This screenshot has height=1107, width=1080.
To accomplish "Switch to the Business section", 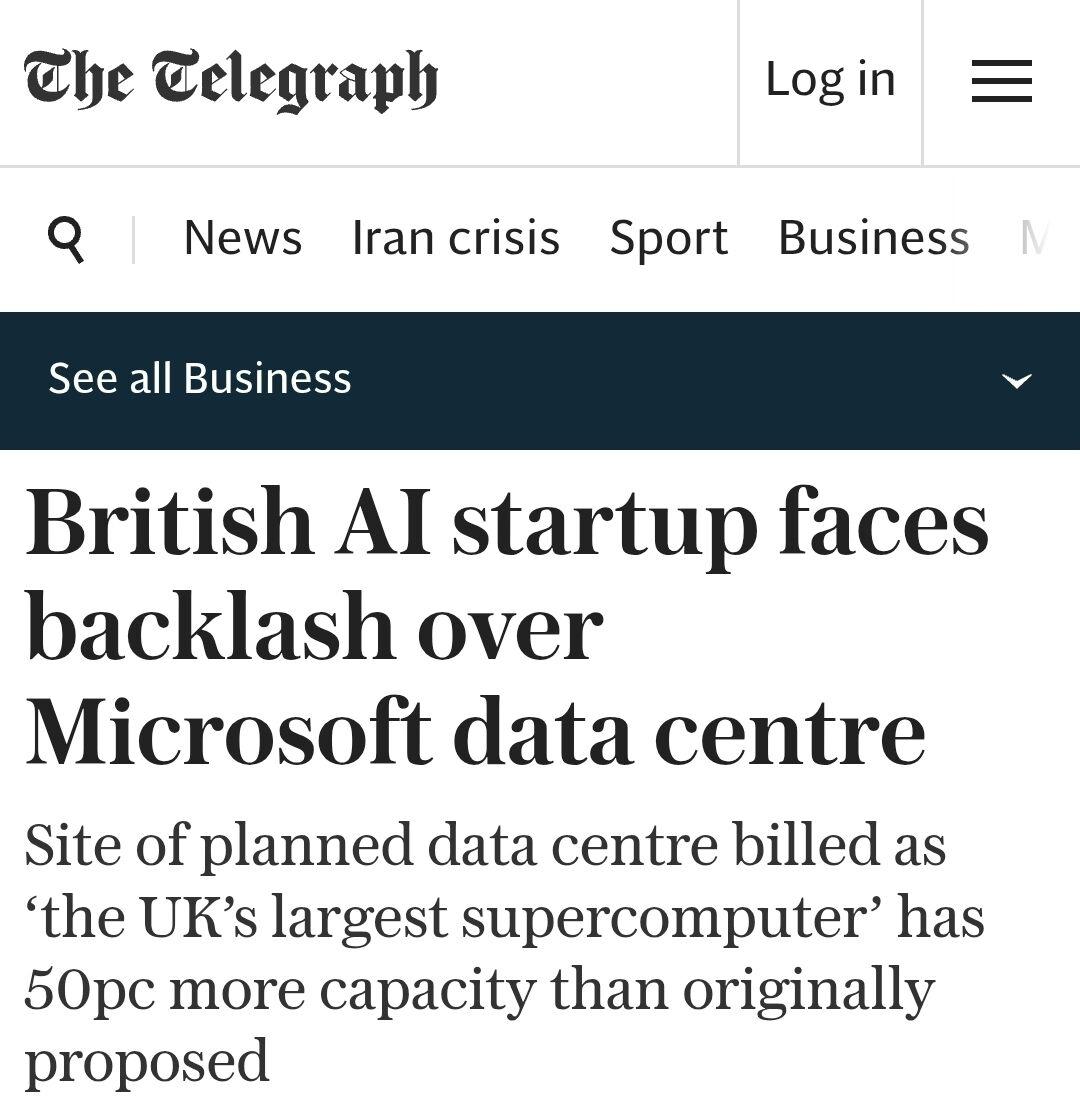I will pyautogui.click(x=873, y=238).
